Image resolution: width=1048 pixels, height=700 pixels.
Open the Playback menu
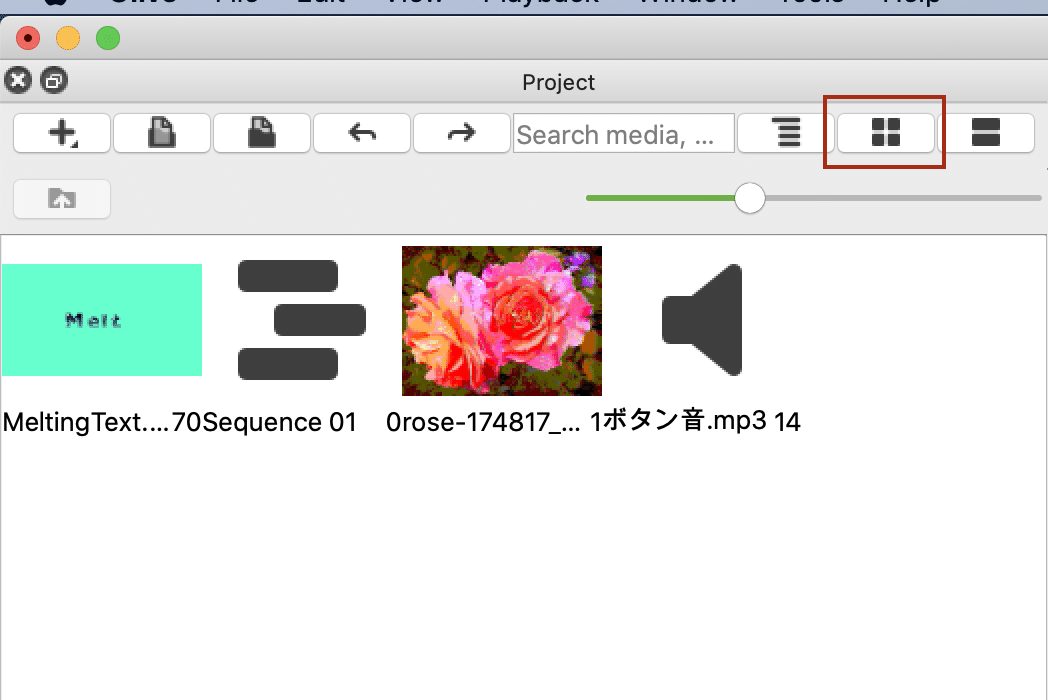click(541, 2)
